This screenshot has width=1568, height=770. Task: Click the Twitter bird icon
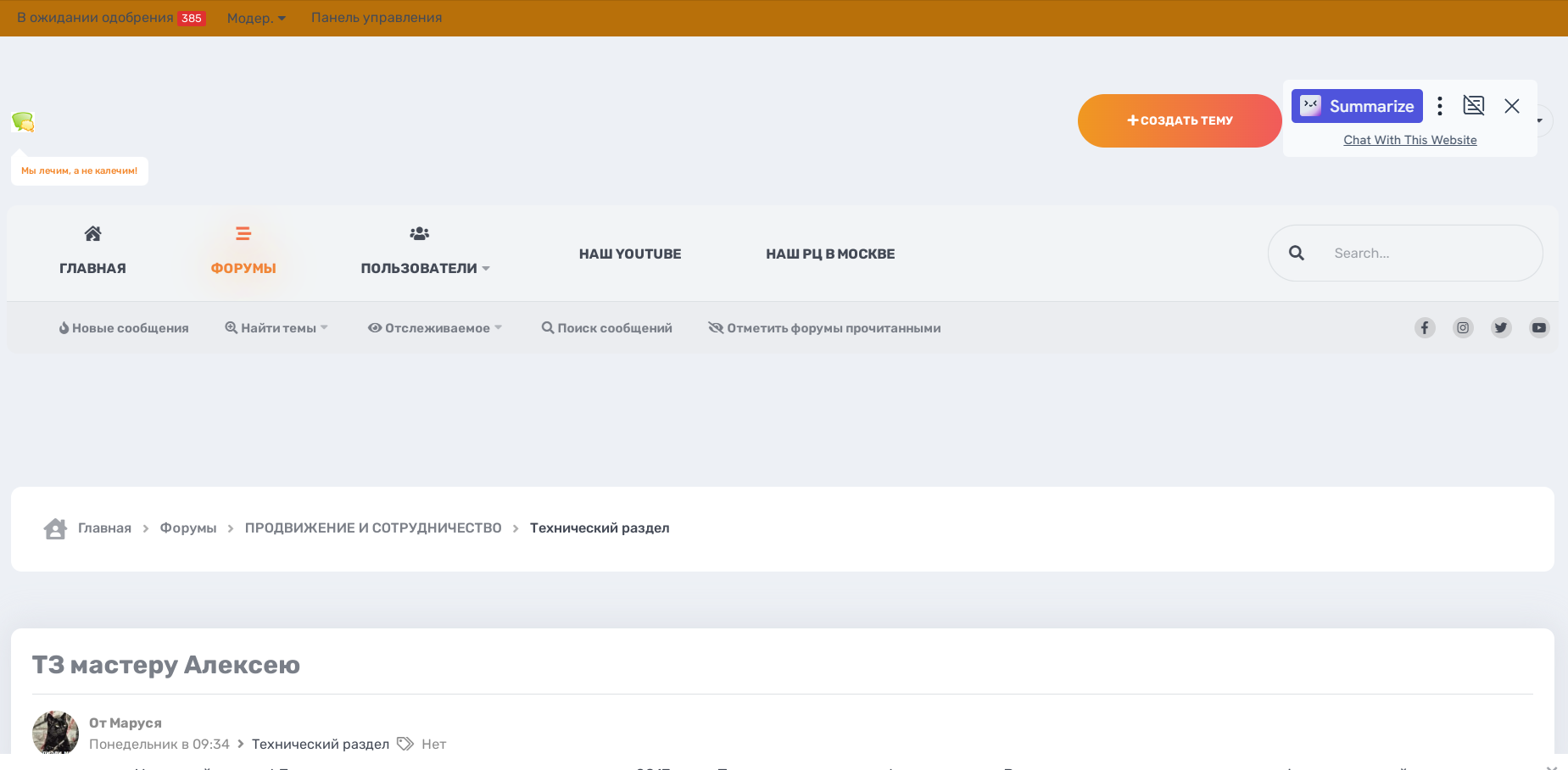1501,327
